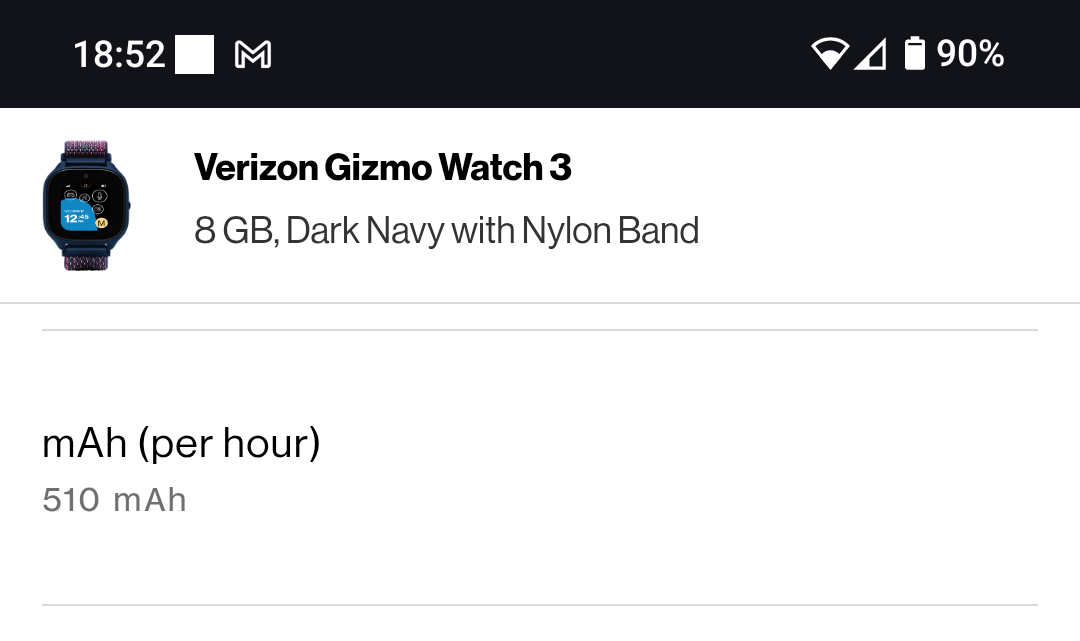Tap the upper nylon band in watch image

click(x=87, y=155)
